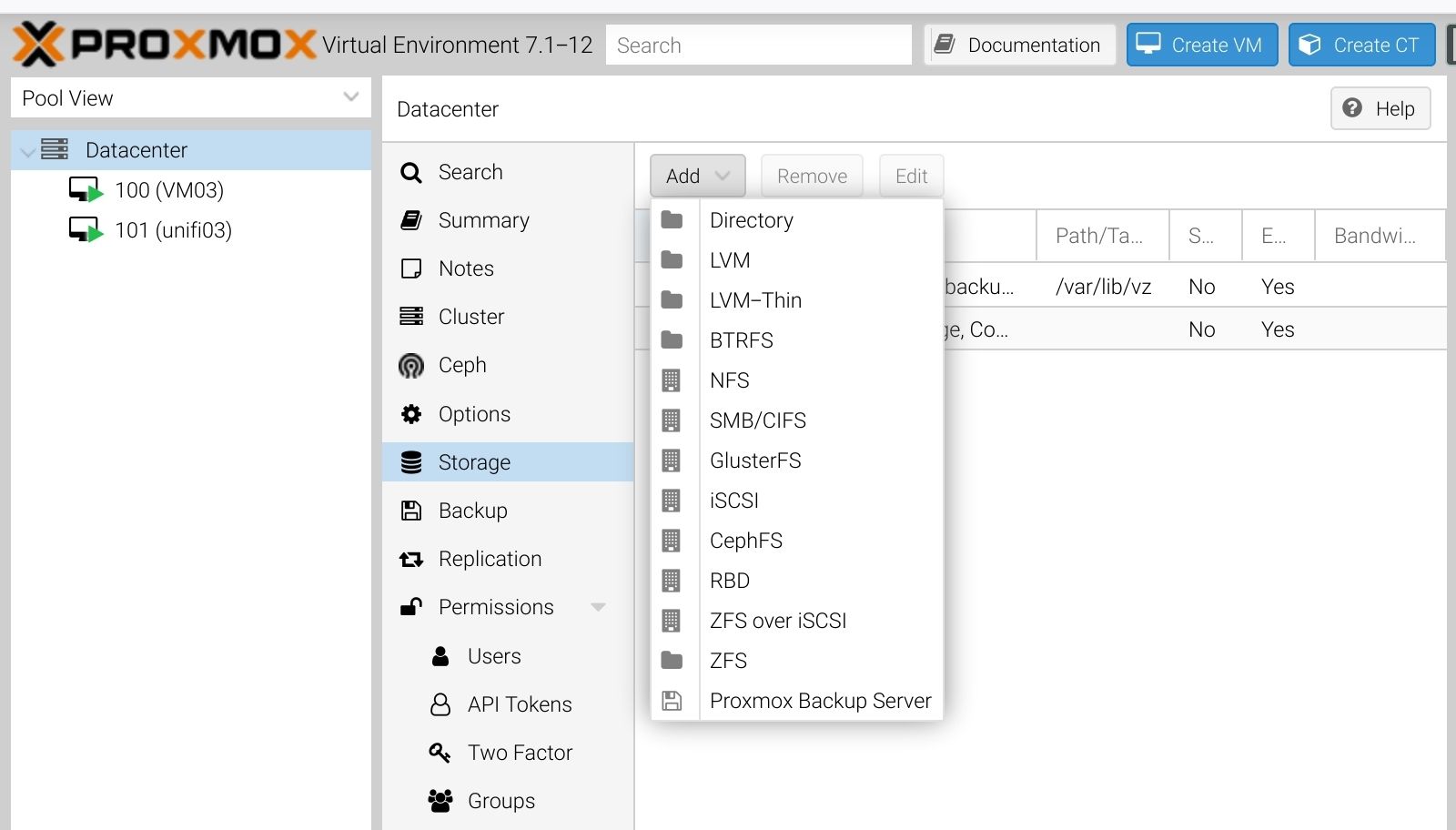Click the Summary book icon
Screen dimensions: 1456x830
(x=411, y=220)
